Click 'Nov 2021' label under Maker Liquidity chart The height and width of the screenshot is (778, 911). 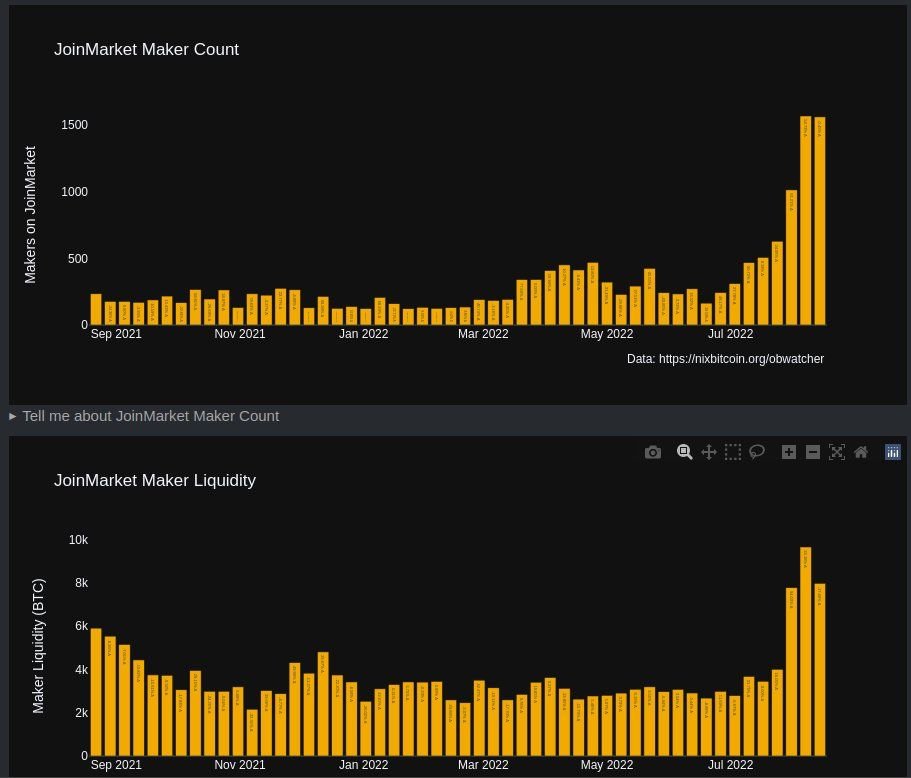[x=240, y=765]
